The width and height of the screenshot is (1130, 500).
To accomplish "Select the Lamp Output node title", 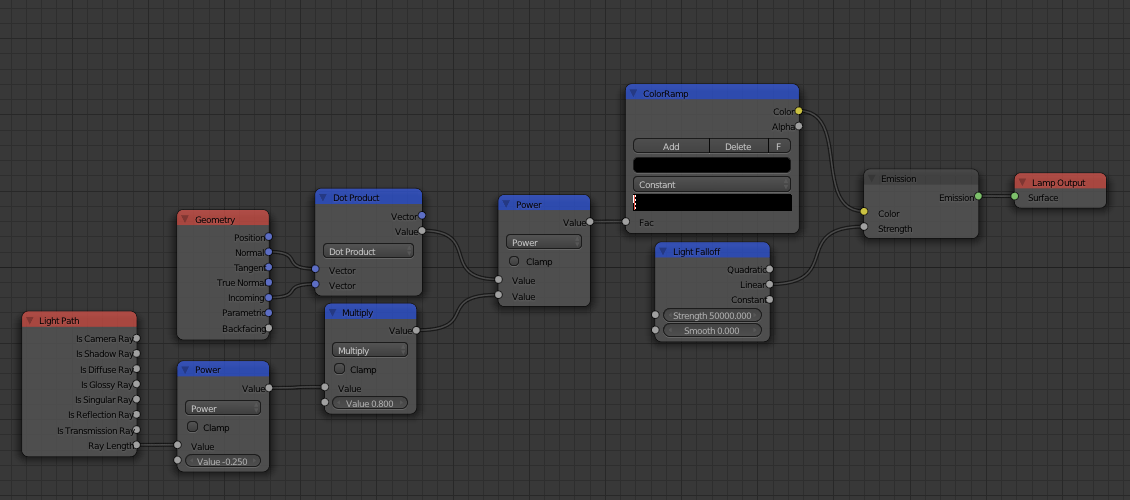I will tap(1059, 182).
